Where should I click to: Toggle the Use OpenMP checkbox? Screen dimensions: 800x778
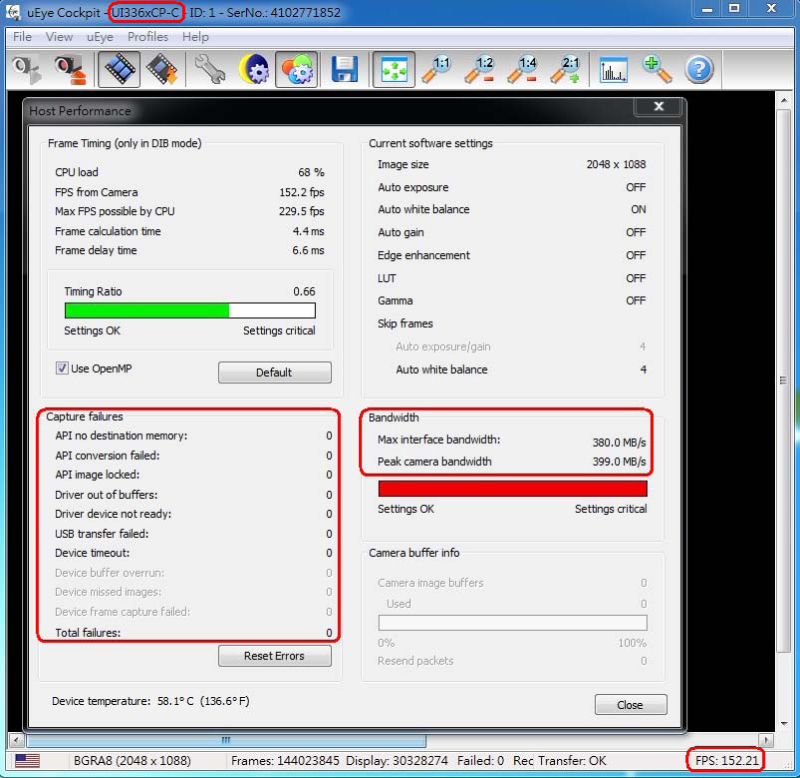(62, 368)
